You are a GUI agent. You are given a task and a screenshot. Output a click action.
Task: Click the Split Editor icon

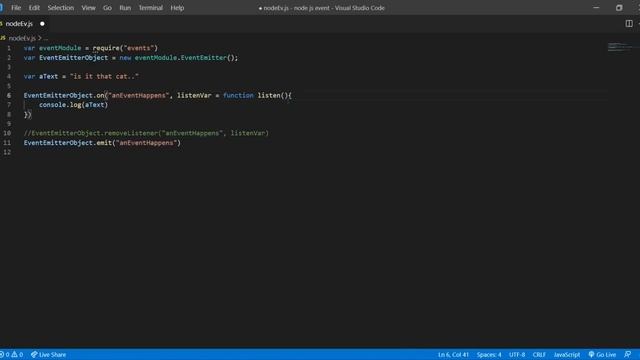(629, 24)
